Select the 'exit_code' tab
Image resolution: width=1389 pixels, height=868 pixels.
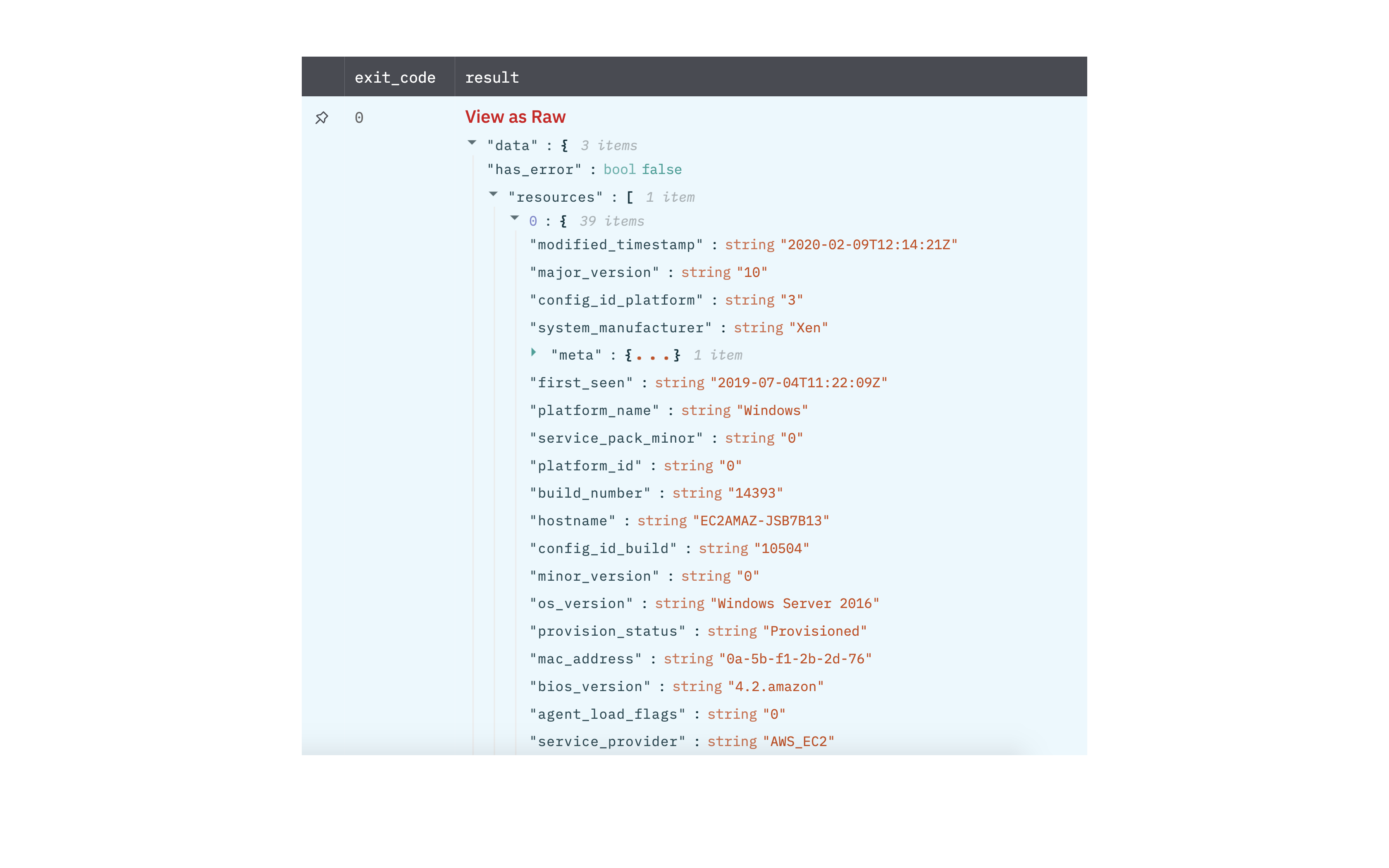pyautogui.click(x=395, y=76)
